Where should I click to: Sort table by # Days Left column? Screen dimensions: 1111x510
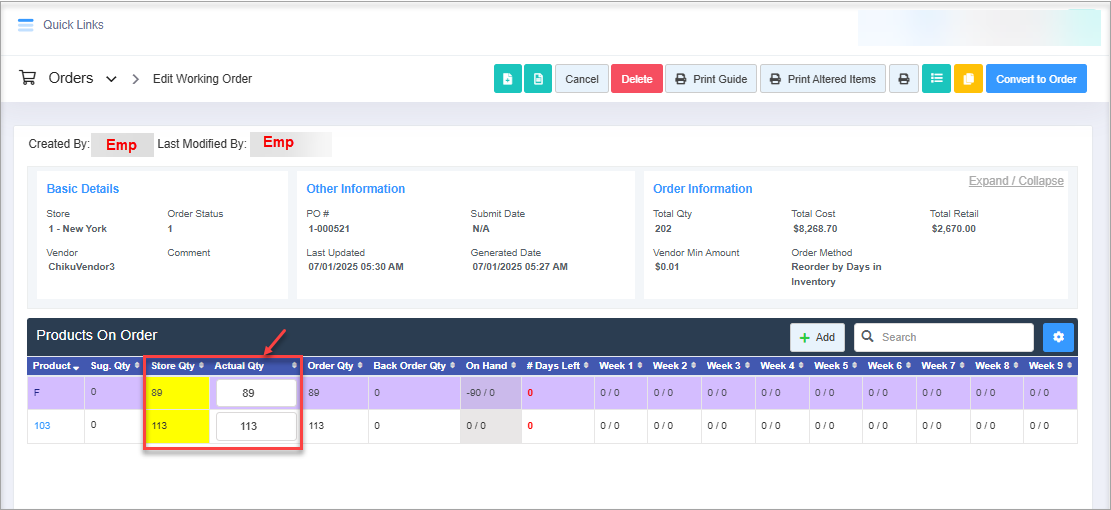tap(557, 366)
